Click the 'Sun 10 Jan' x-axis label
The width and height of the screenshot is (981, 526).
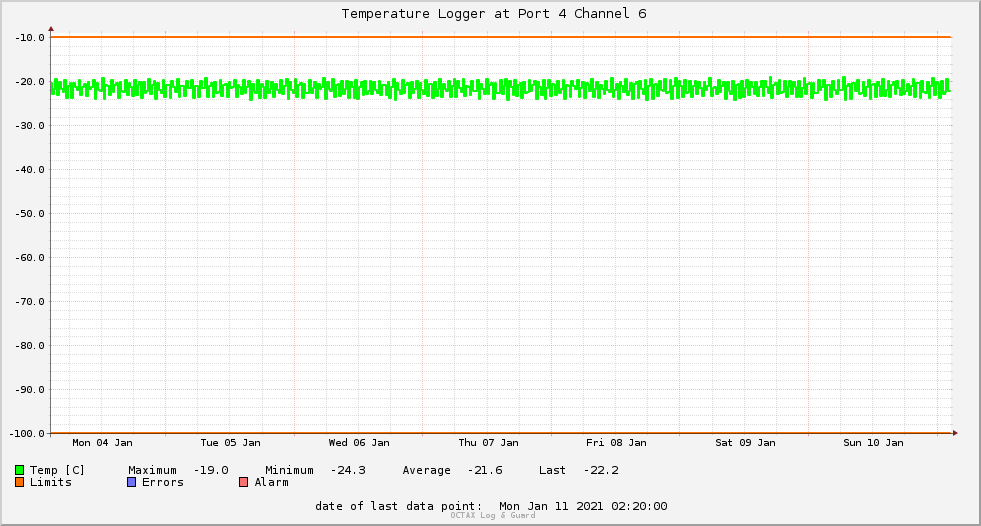[873, 443]
